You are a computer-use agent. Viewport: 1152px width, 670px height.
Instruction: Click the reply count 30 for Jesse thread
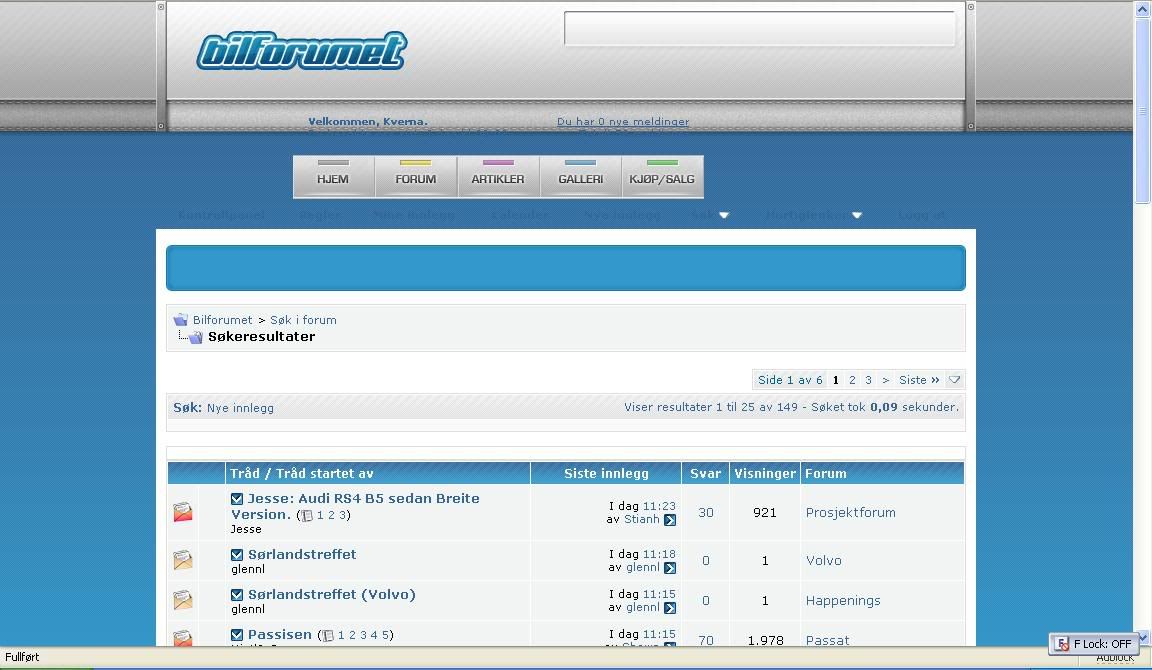pyautogui.click(x=706, y=513)
